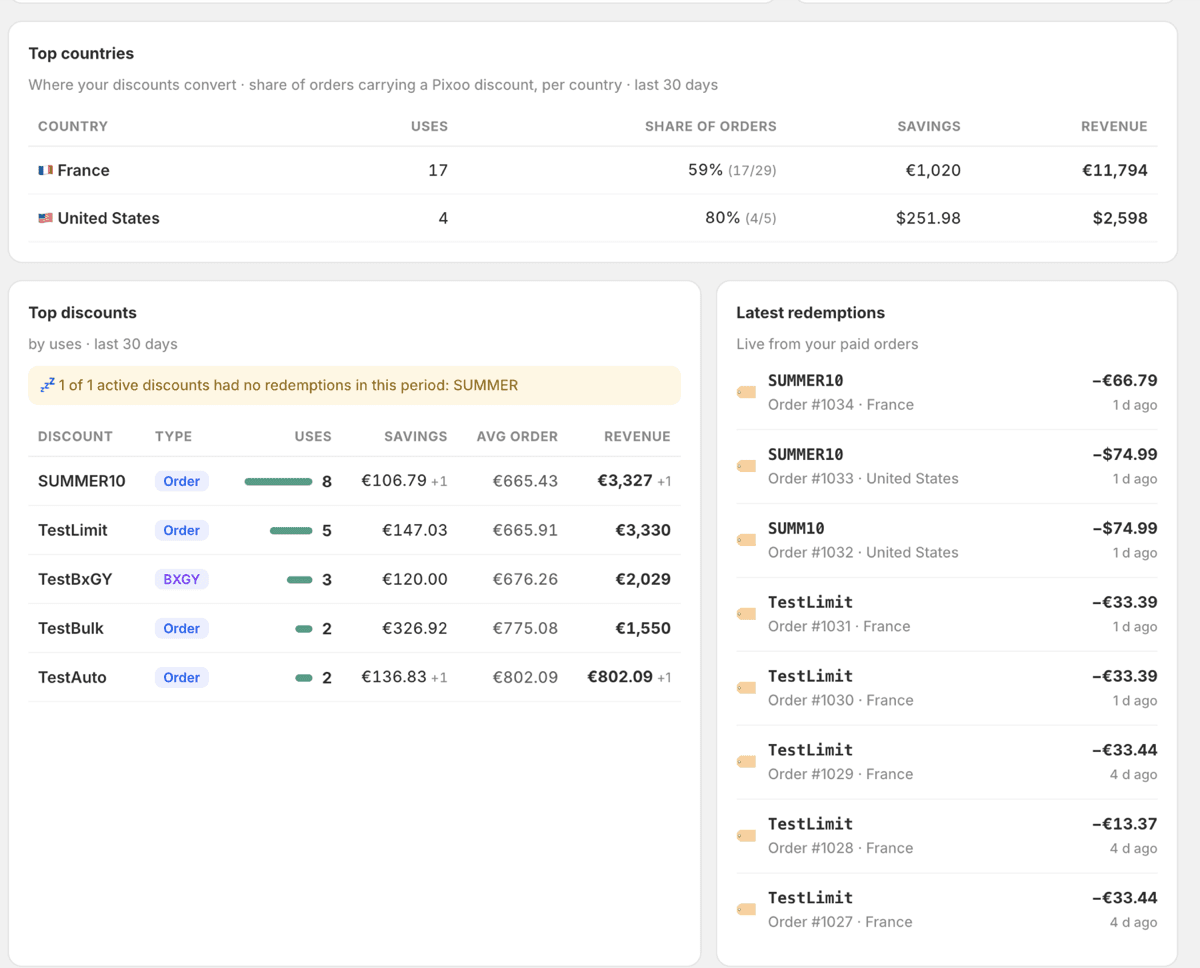This screenshot has height=968, width=1200.
Task: Click the no-redemptions SUMMER notice banner
Action: tap(354, 385)
